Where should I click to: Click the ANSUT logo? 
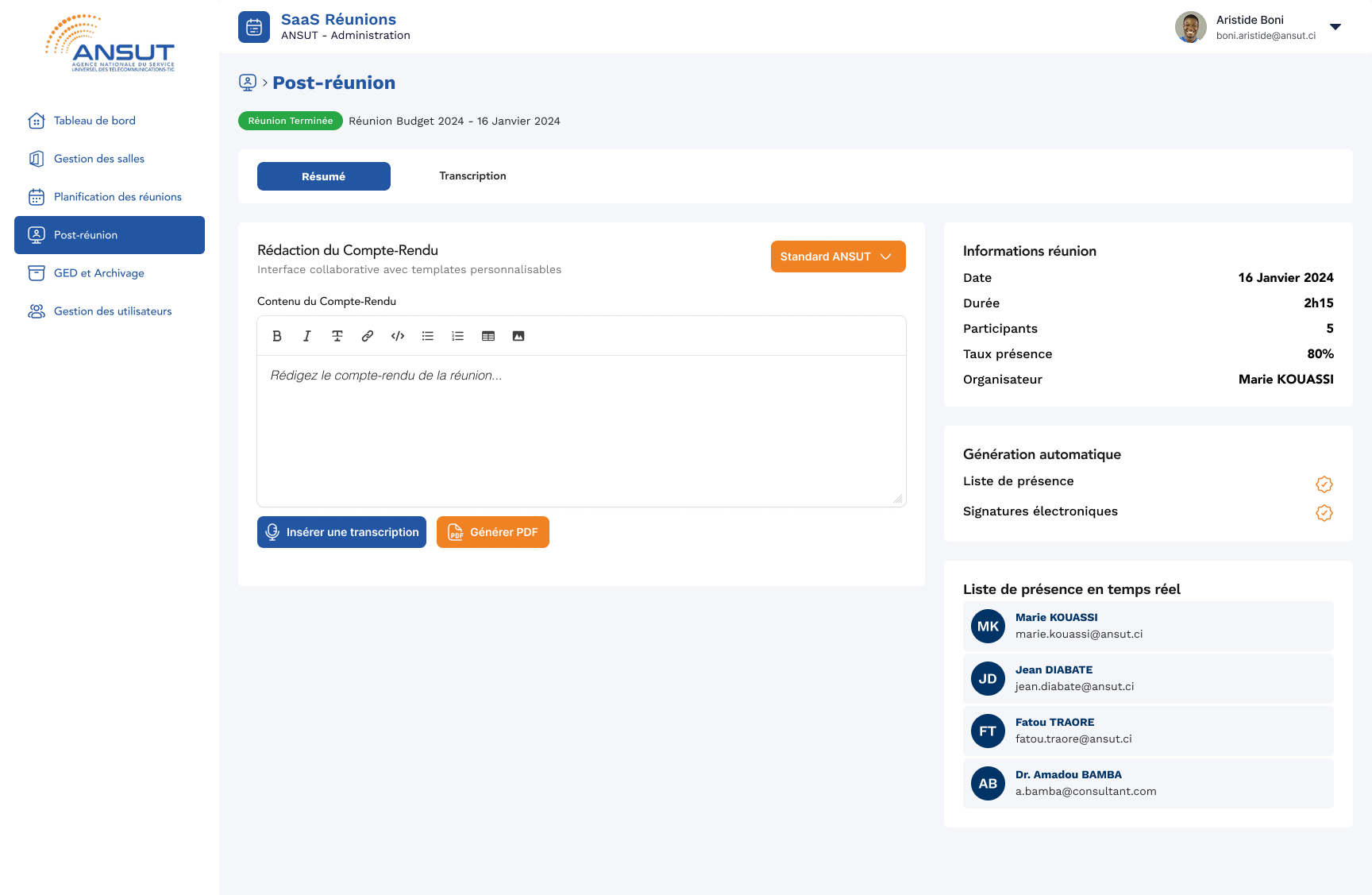tap(110, 44)
